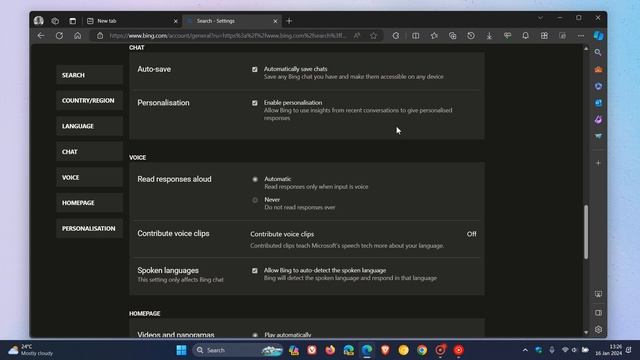Viewport: 640px width, 360px height.
Task: Open the Collections icon in toolbar
Action: (453, 36)
